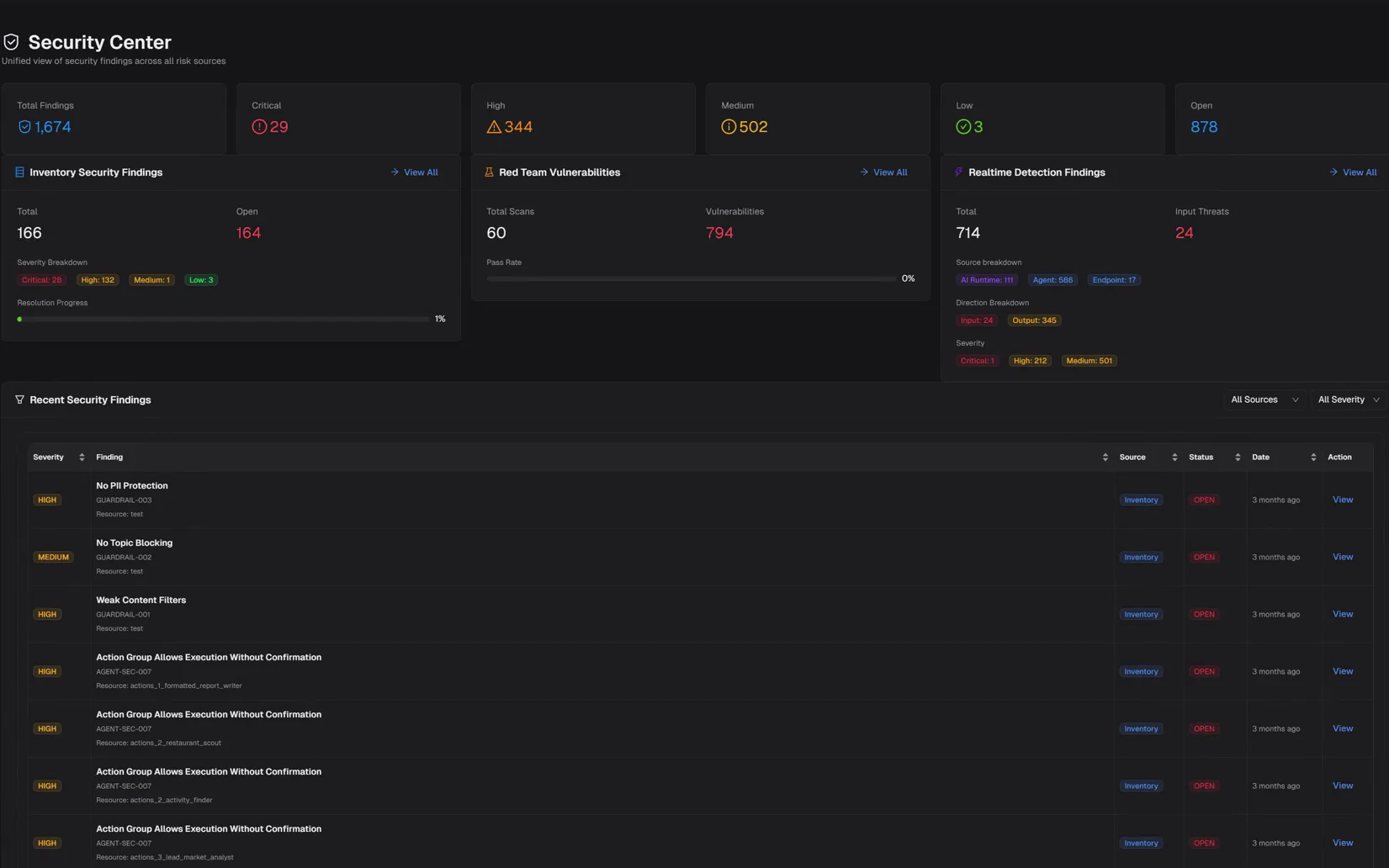The height and width of the screenshot is (868, 1389).
Task: Click the High warning triangle icon
Action: [x=494, y=127]
